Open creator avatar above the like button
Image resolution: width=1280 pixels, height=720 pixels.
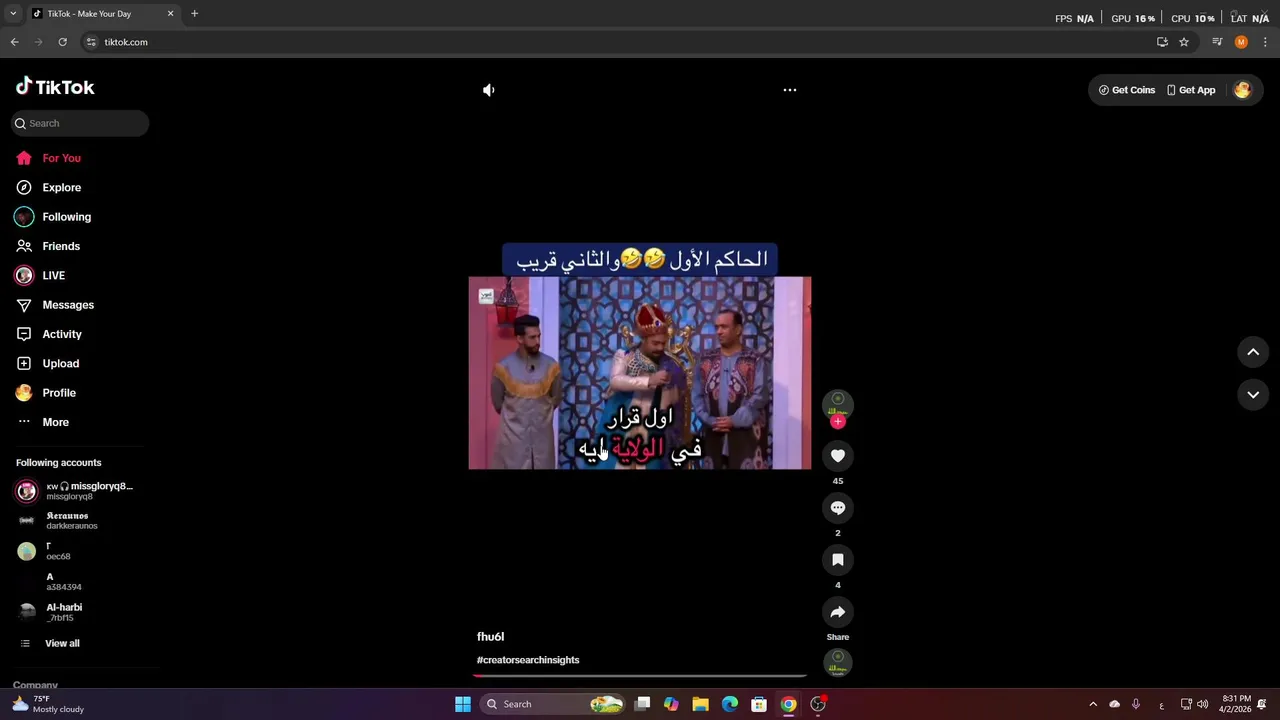coord(838,403)
